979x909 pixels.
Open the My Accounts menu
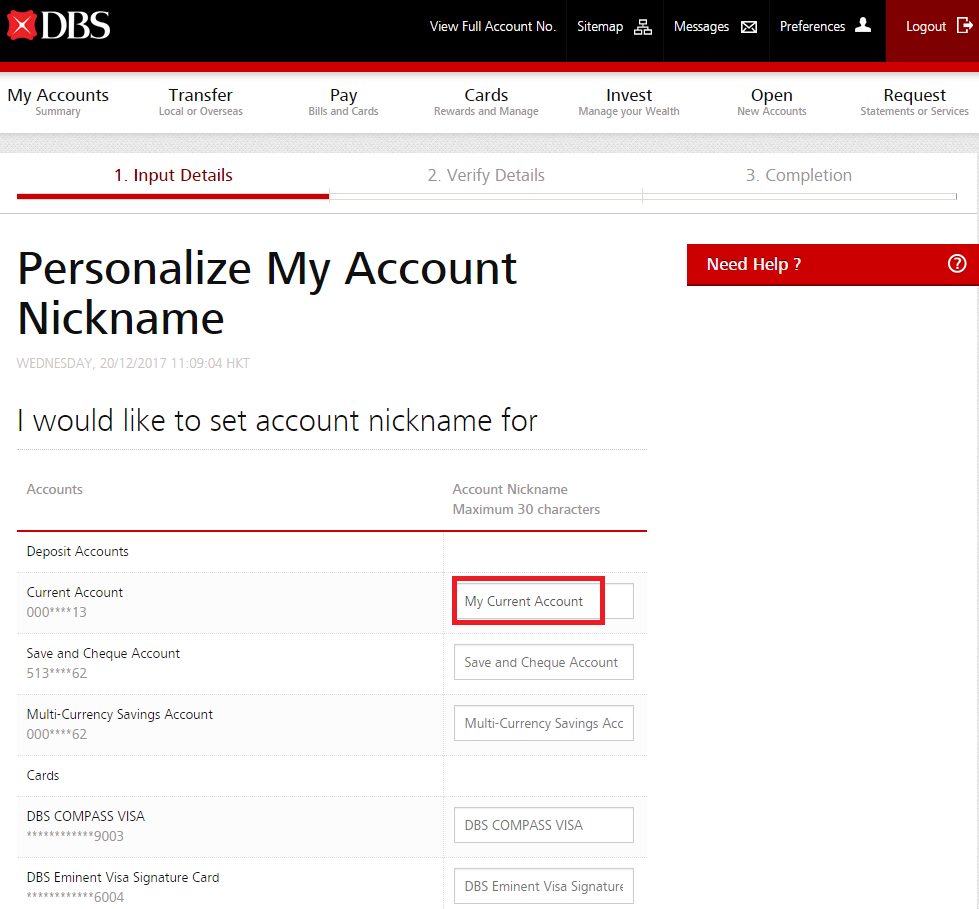point(58,102)
